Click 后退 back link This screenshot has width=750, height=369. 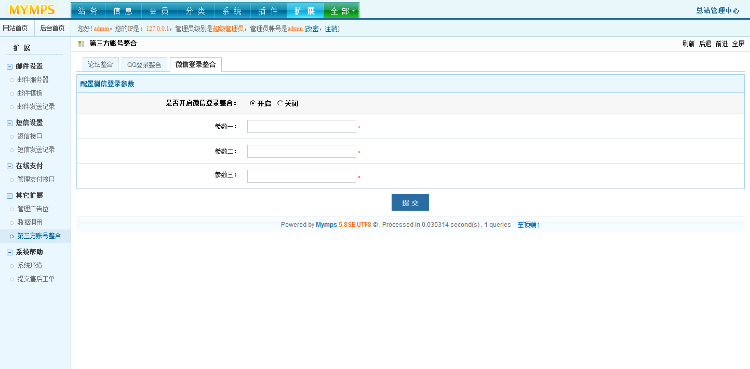point(705,44)
